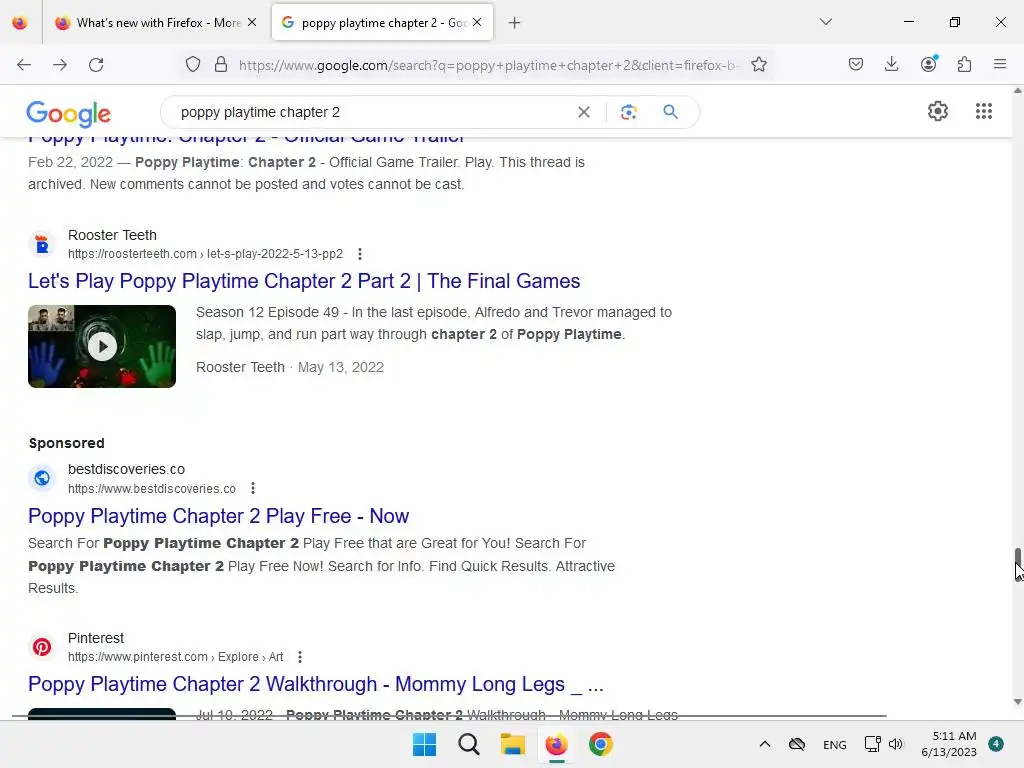The height and width of the screenshot is (768, 1024).
Task: Open Google quick settings gear
Action: point(938,111)
